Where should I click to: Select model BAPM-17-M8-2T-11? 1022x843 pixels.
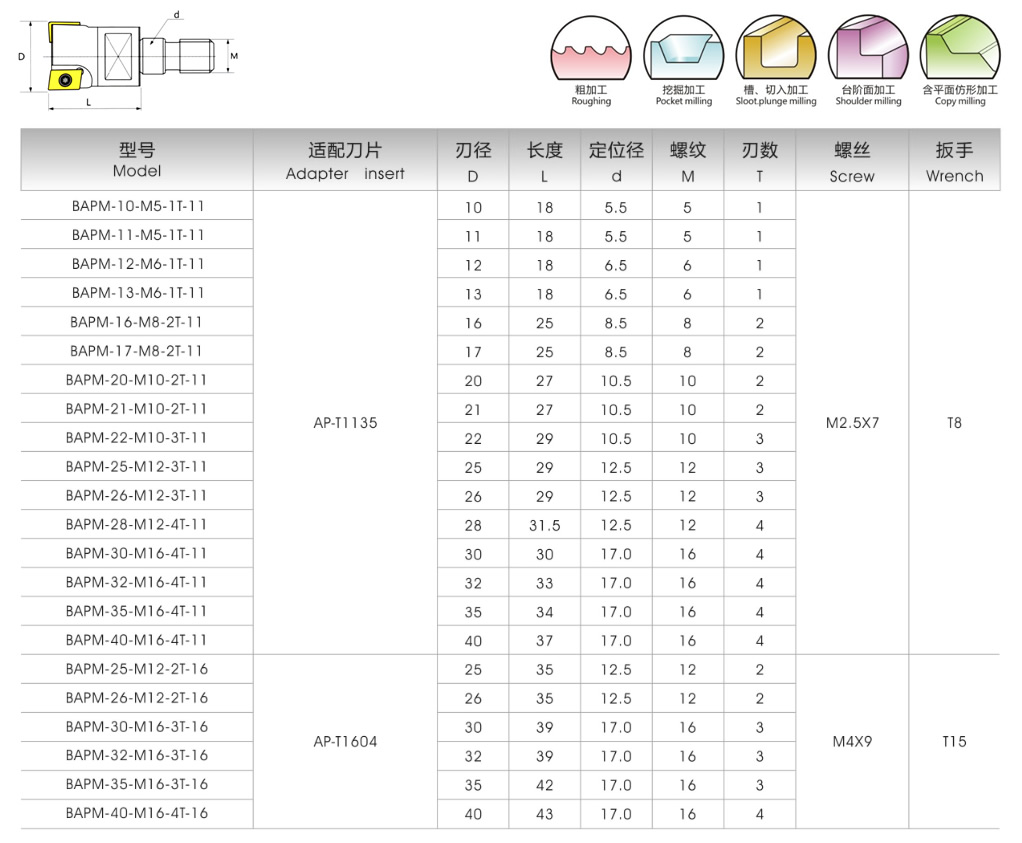(x=136, y=351)
